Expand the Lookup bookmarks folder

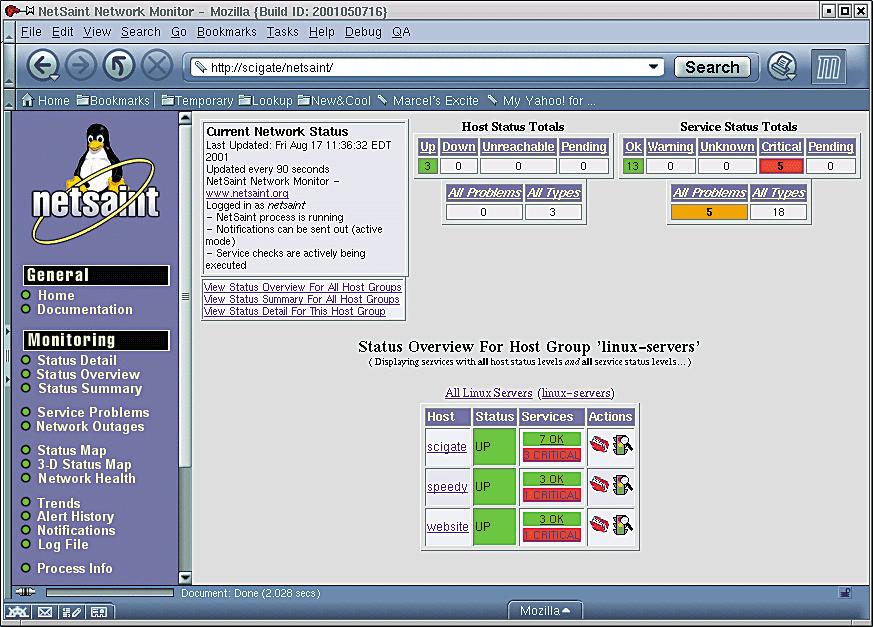pos(265,100)
